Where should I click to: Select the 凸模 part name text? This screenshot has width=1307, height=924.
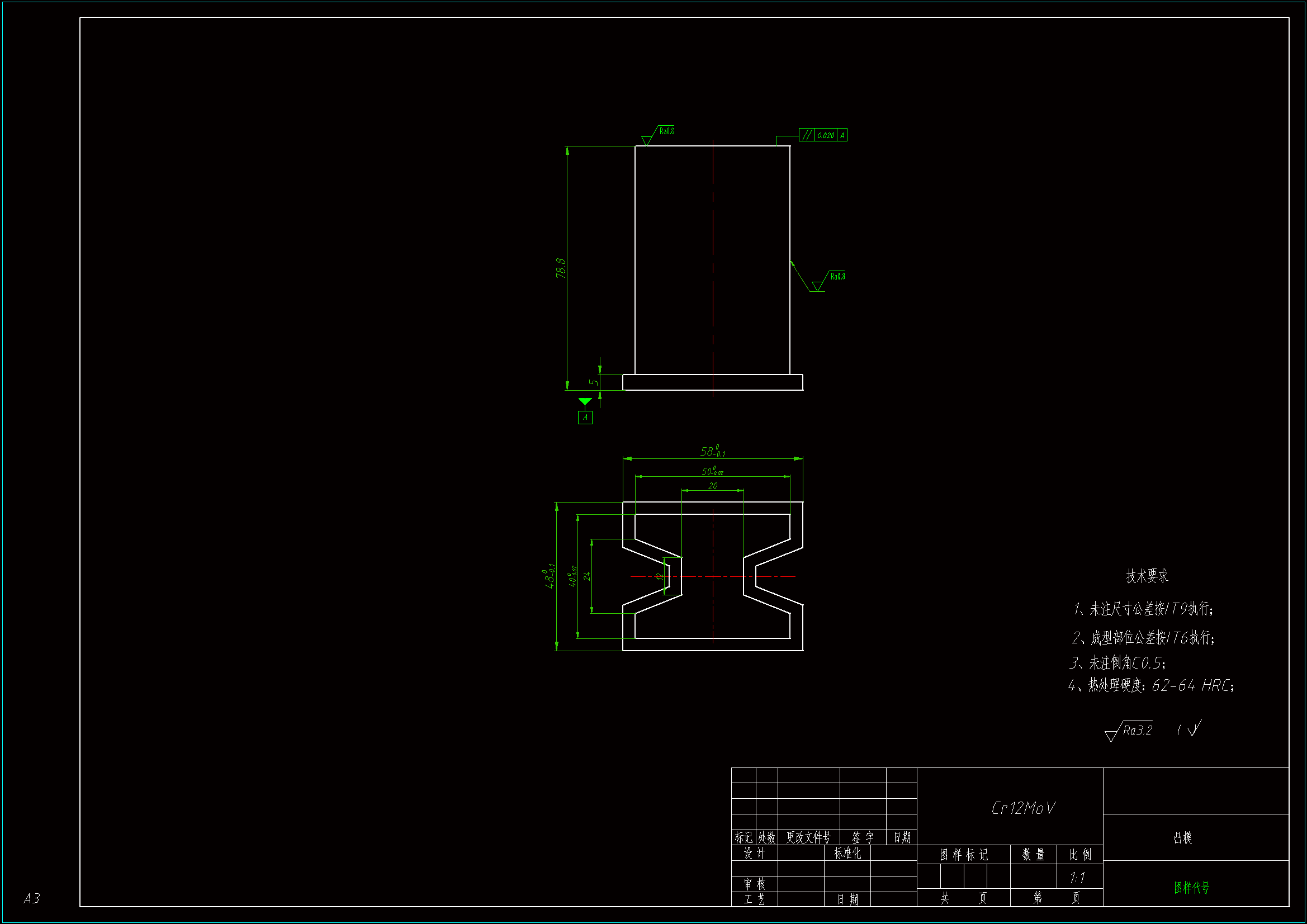point(1182,837)
